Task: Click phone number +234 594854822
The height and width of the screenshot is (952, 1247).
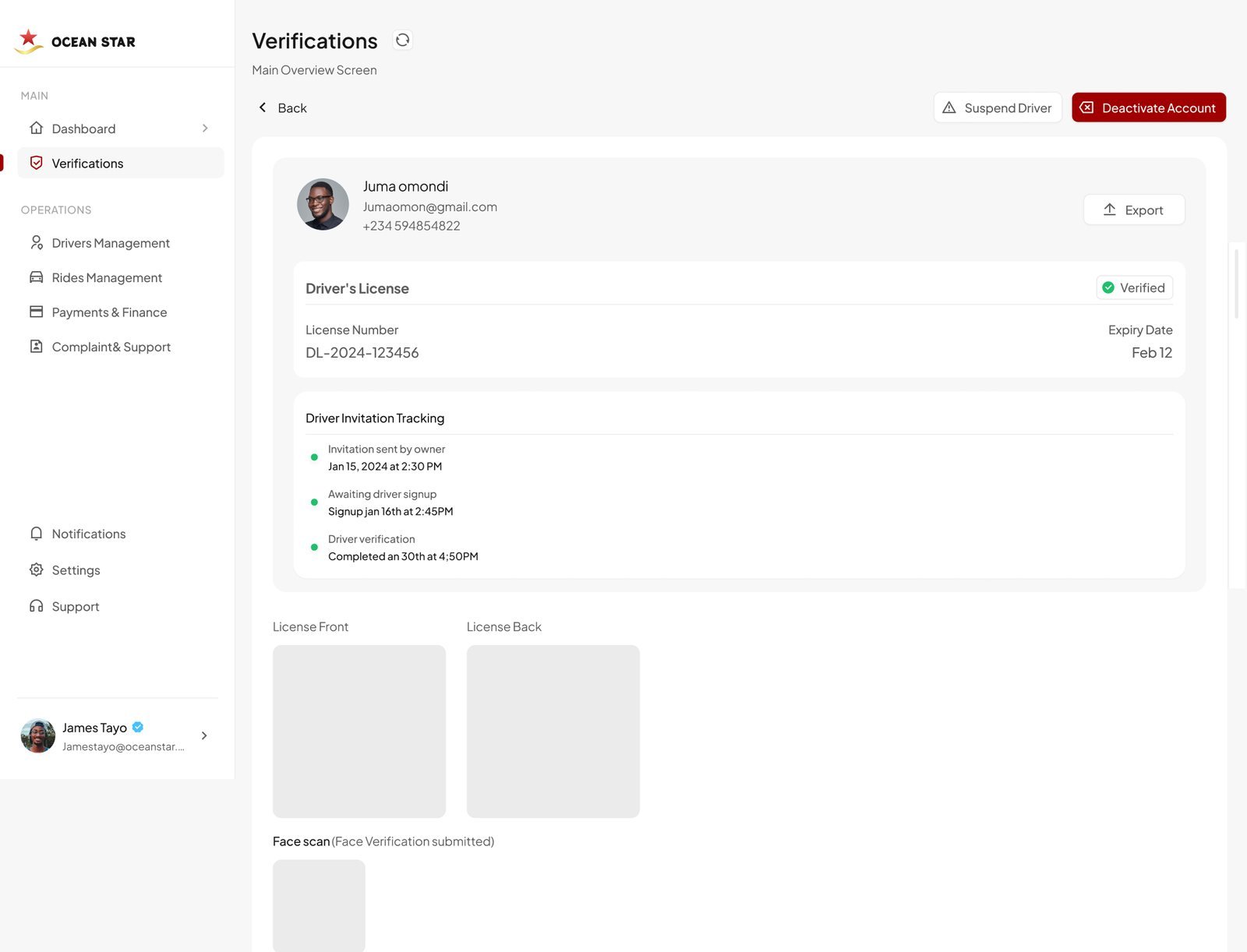Action: (412, 226)
